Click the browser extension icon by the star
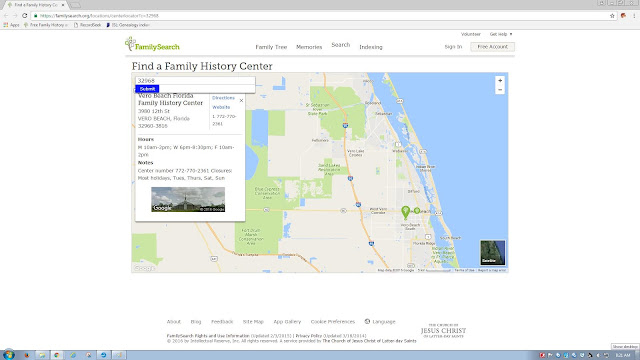640x360 pixels. click(x=623, y=16)
